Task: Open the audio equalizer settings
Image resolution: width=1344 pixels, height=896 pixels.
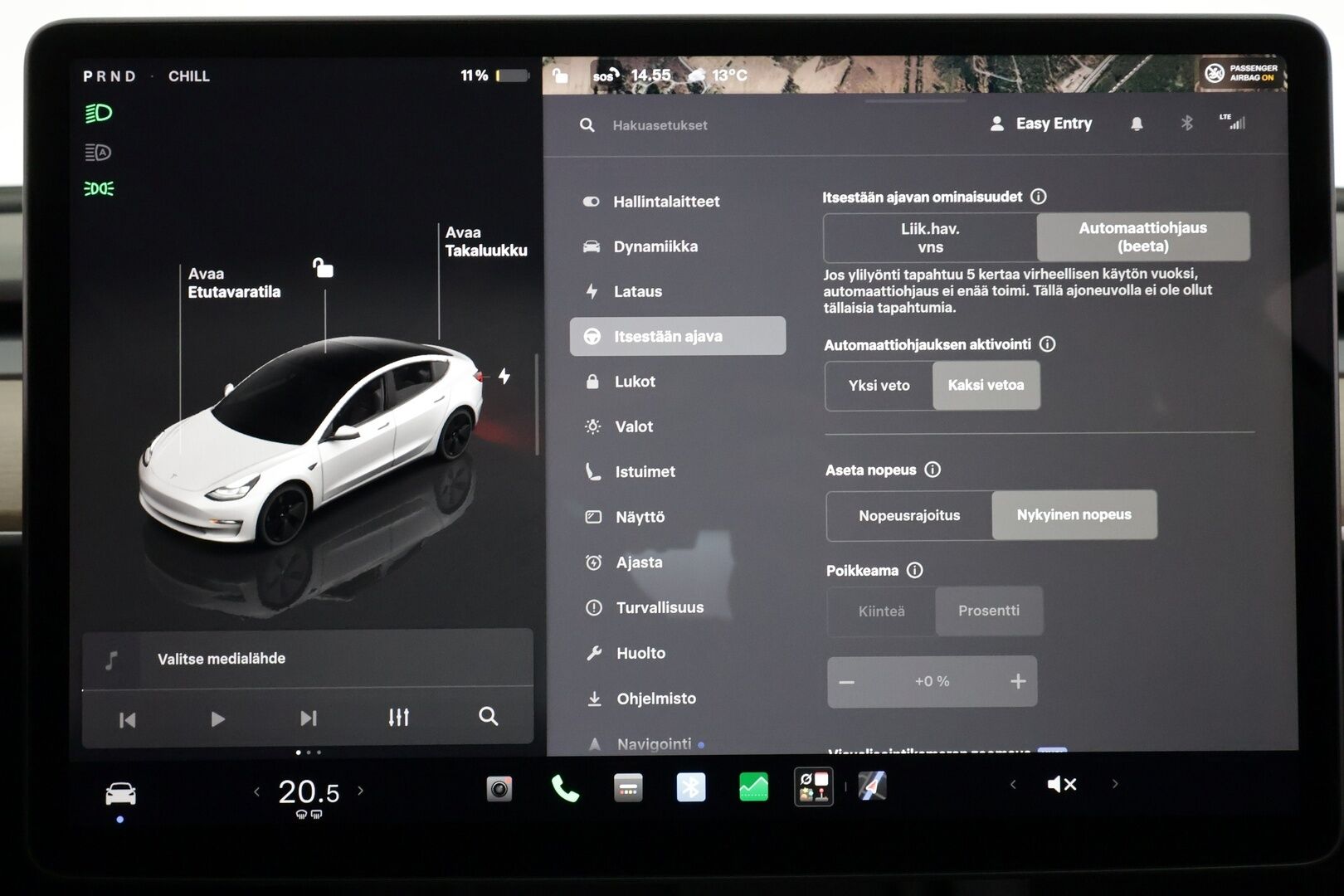Action: click(399, 717)
